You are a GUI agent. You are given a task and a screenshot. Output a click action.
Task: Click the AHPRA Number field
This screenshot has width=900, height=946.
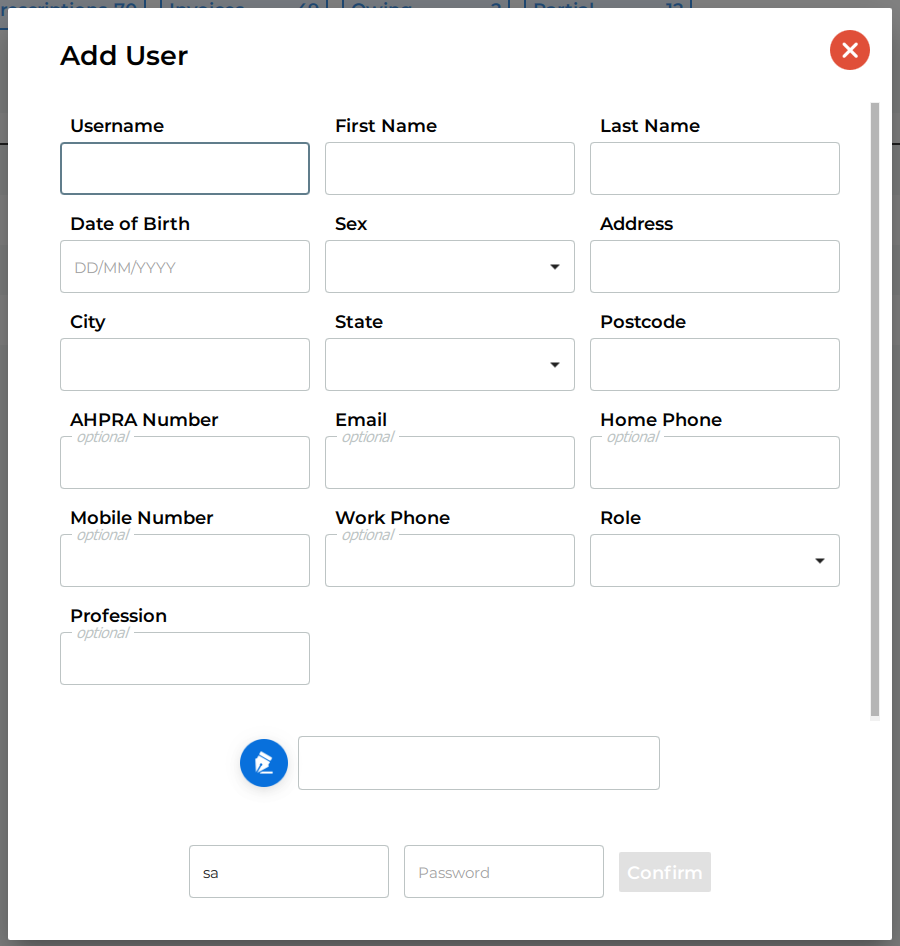pos(185,464)
